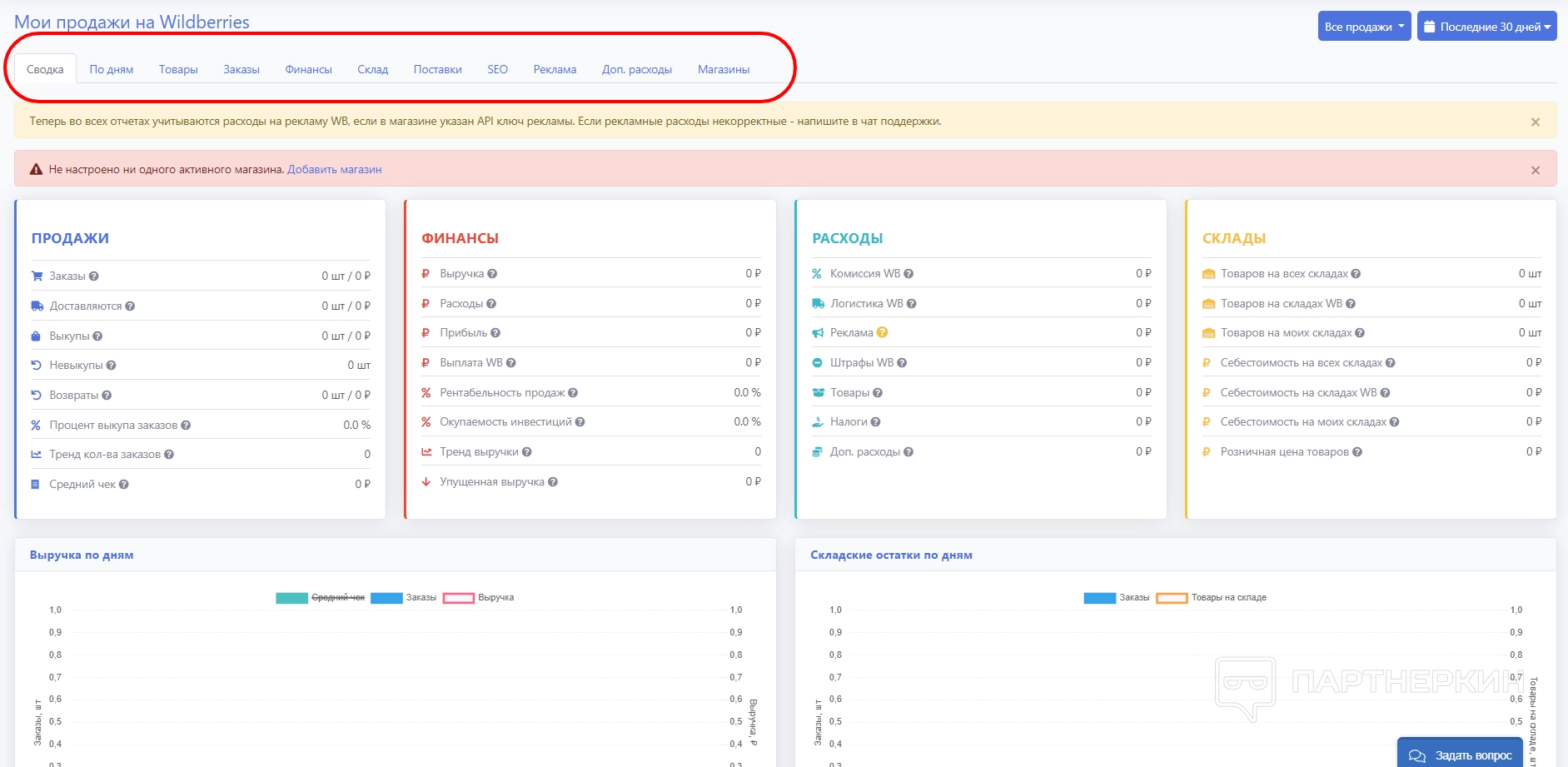1568x767 pixels.
Task: Open the help tooltip for Окупаемость инвестиций
Action: (580, 422)
